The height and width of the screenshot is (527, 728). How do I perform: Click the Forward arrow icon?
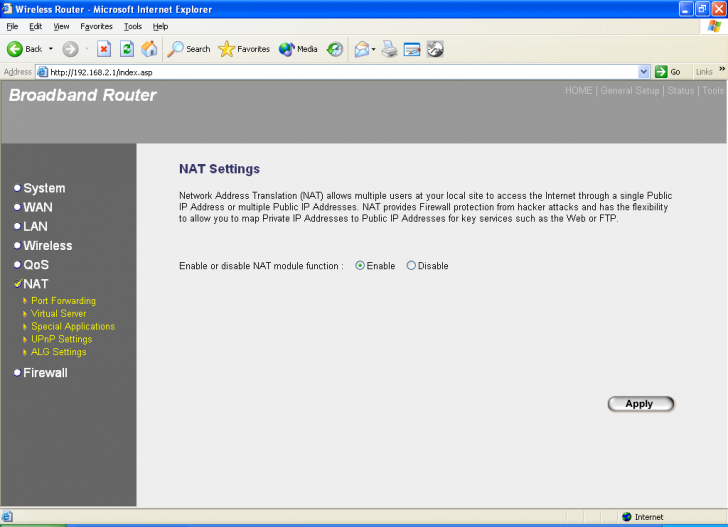point(71,49)
